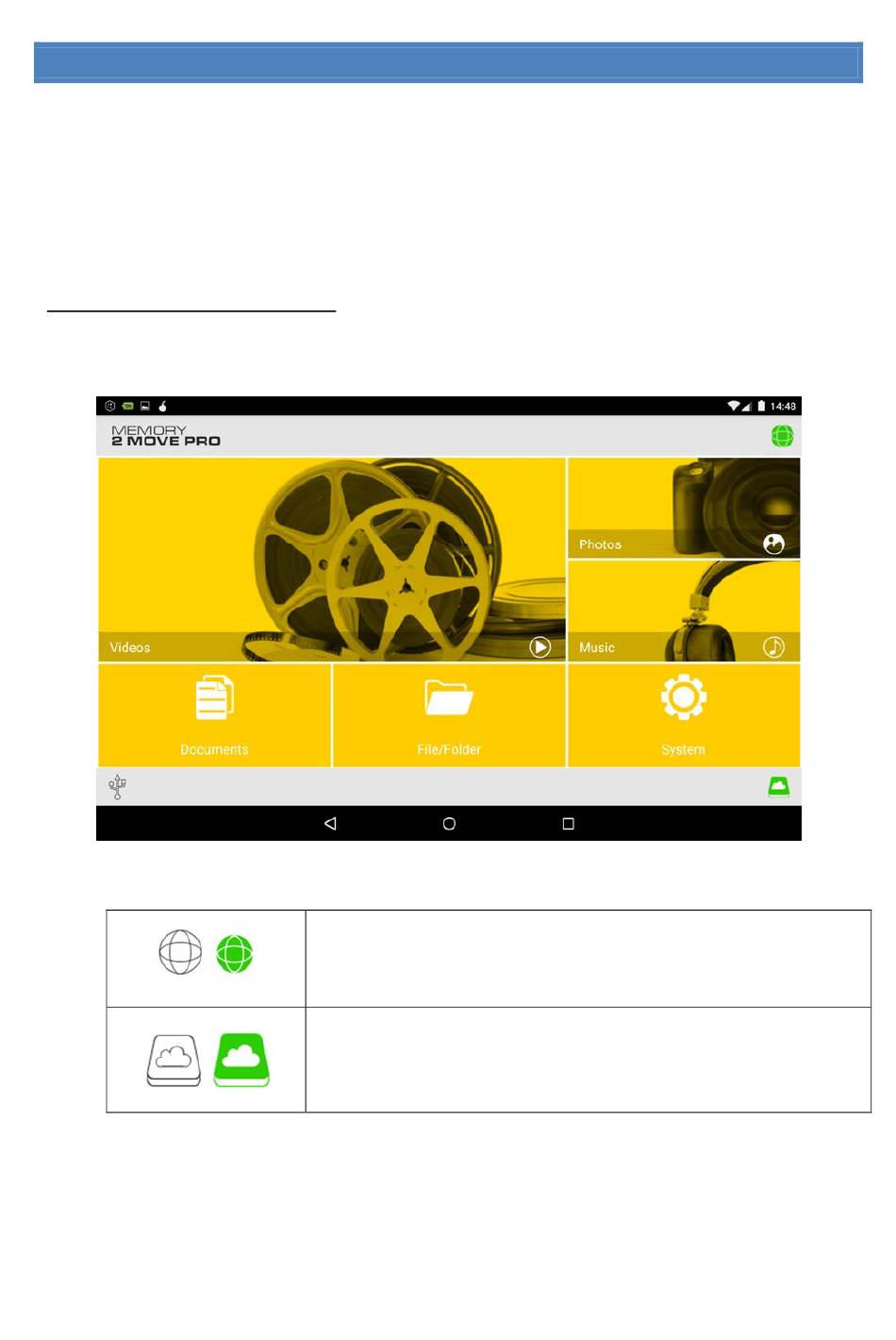Click the gray outline globe icon in table
896x1340 pixels.
point(180,953)
